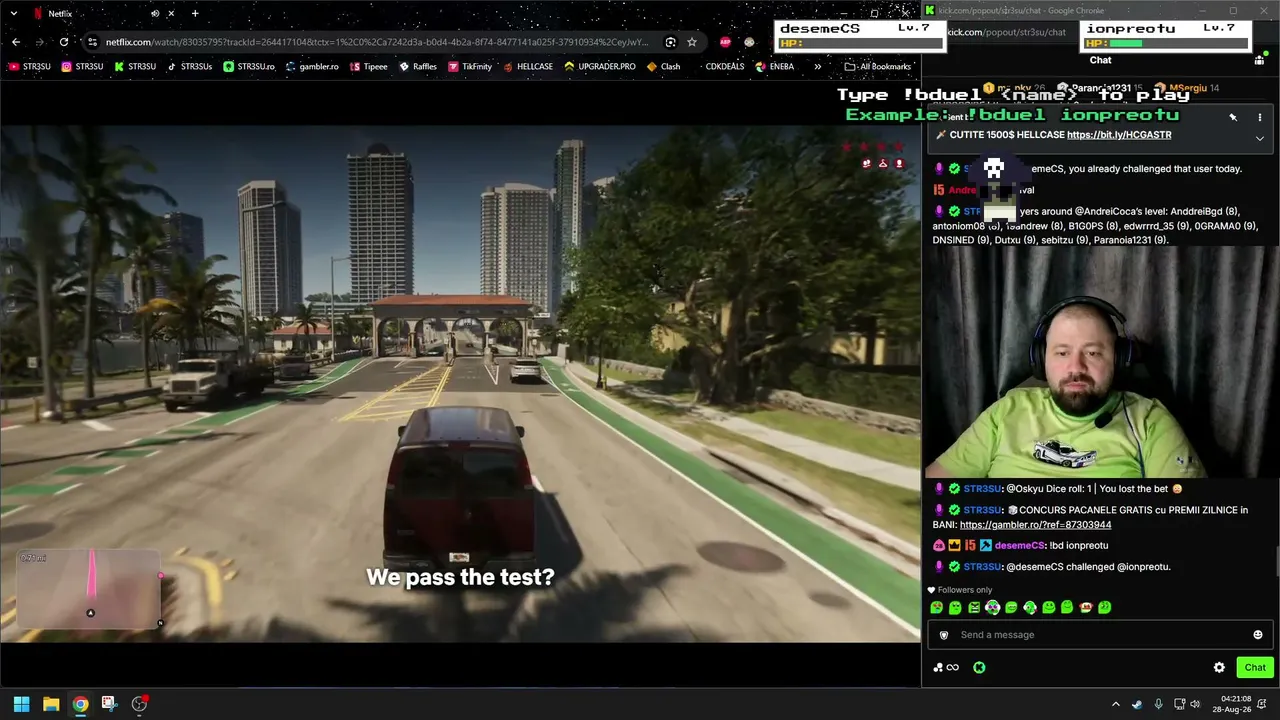Click the shield icon in the message box
Screen dimensions: 1280x720
coord(943,635)
